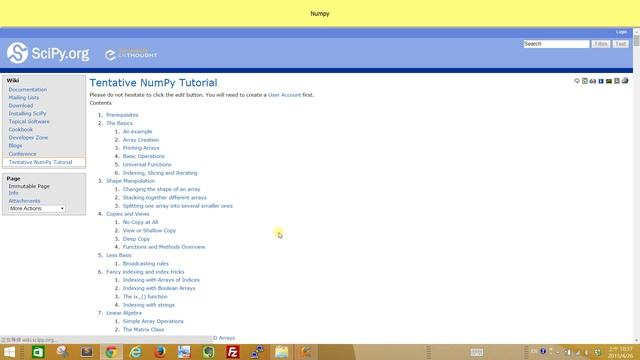Open the User Account link
The width and height of the screenshot is (640, 360).
tap(284, 95)
